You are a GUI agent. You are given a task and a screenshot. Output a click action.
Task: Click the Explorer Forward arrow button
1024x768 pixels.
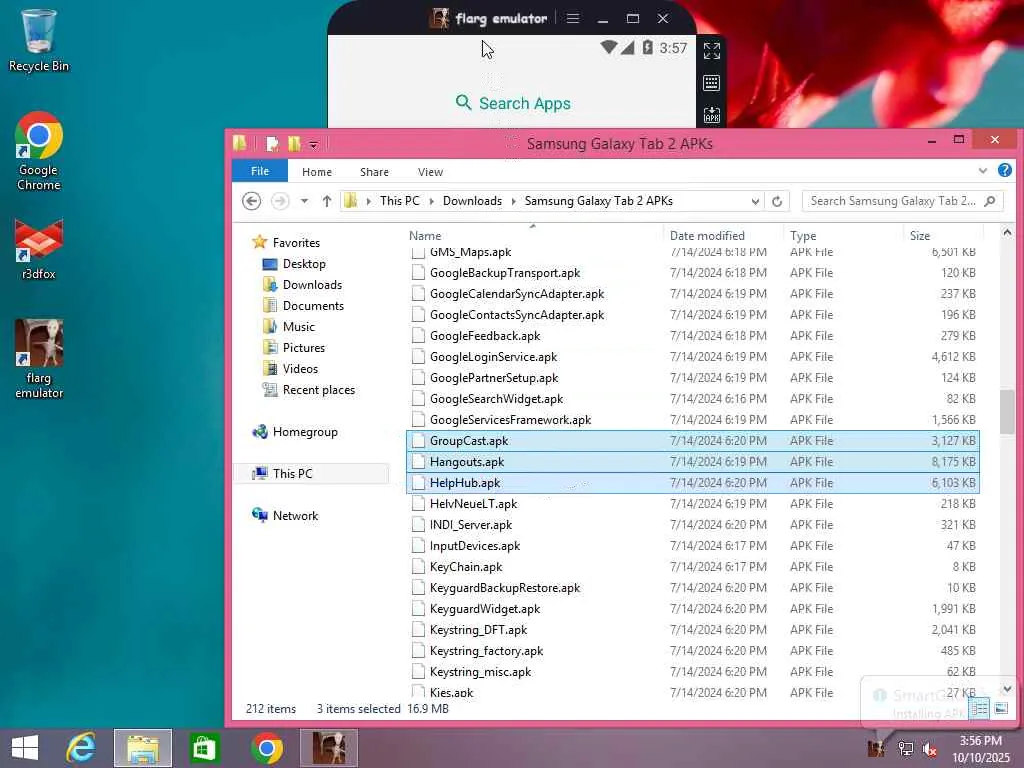pyautogui.click(x=280, y=201)
